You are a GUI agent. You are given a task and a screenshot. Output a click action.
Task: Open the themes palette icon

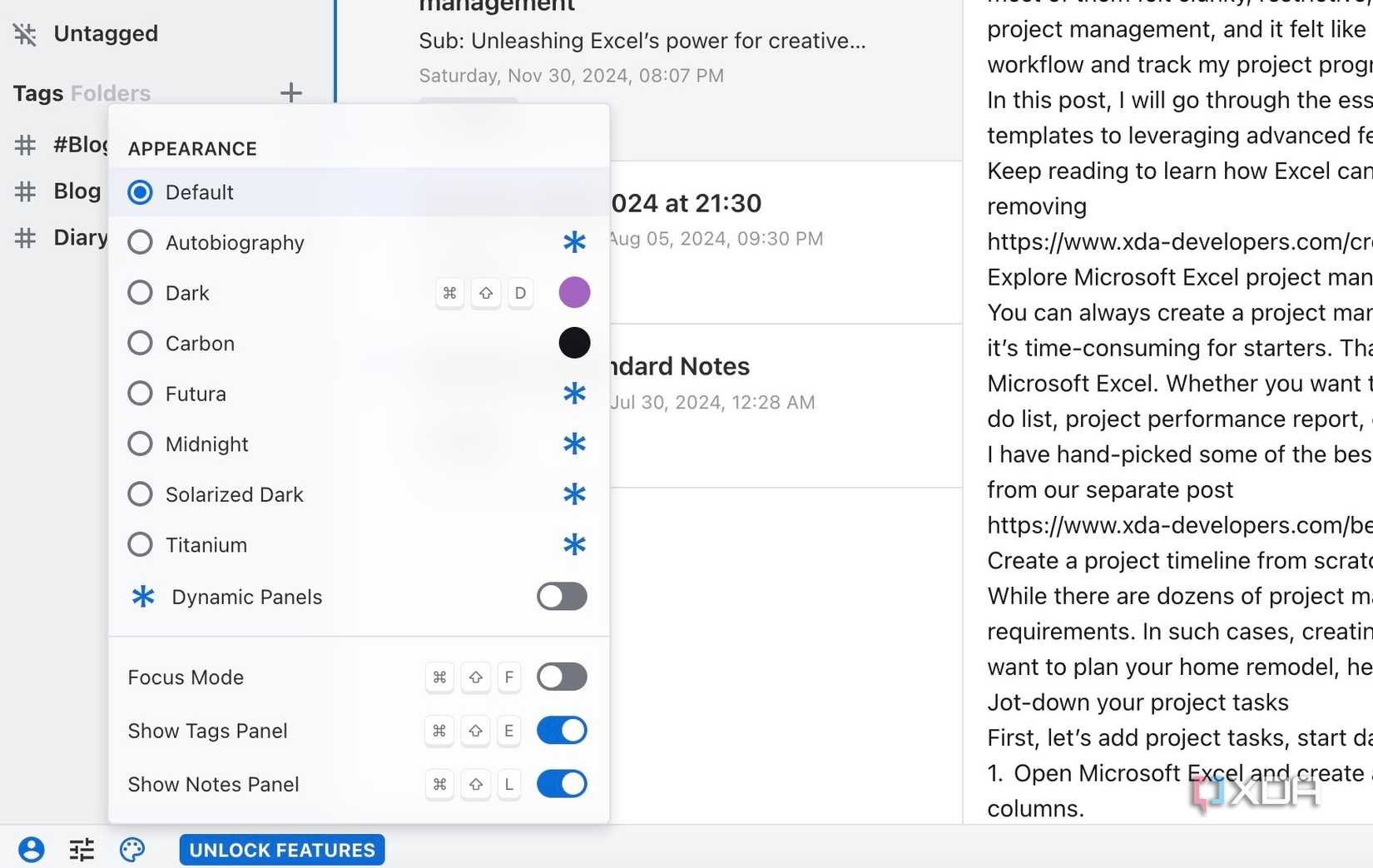tap(132, 850)
